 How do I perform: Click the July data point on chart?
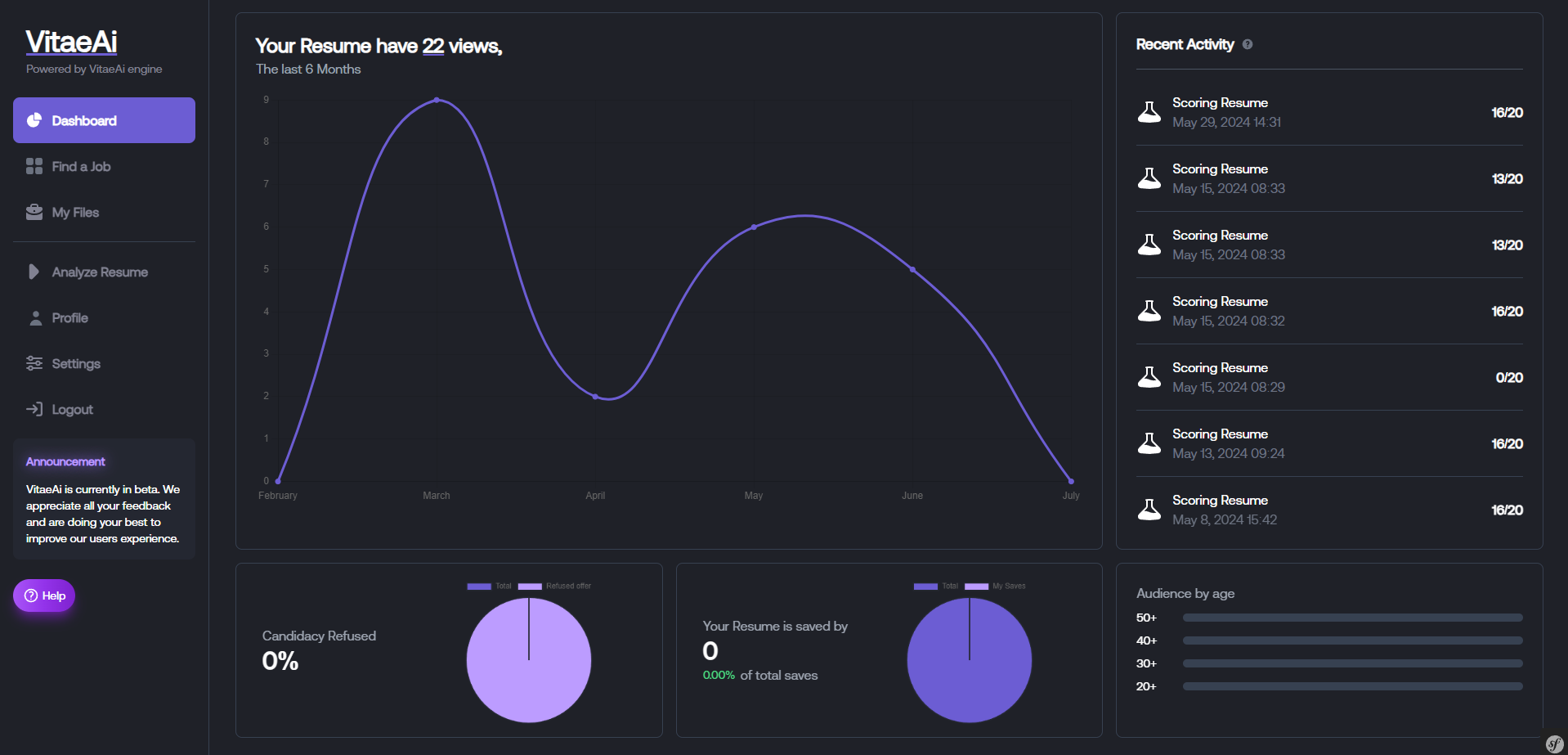(1071, 481)
